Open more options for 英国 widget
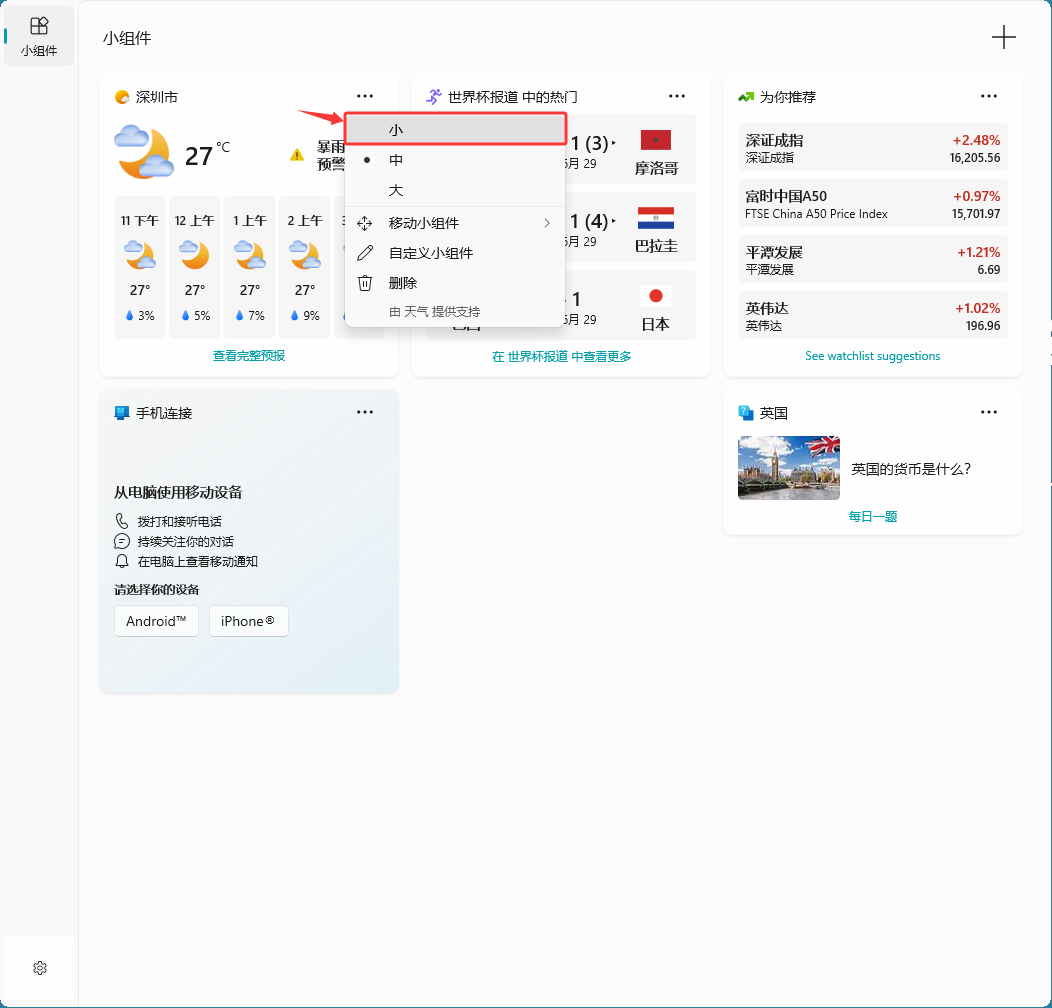Screen dimensions: 1052x1008 coord(989,412)
